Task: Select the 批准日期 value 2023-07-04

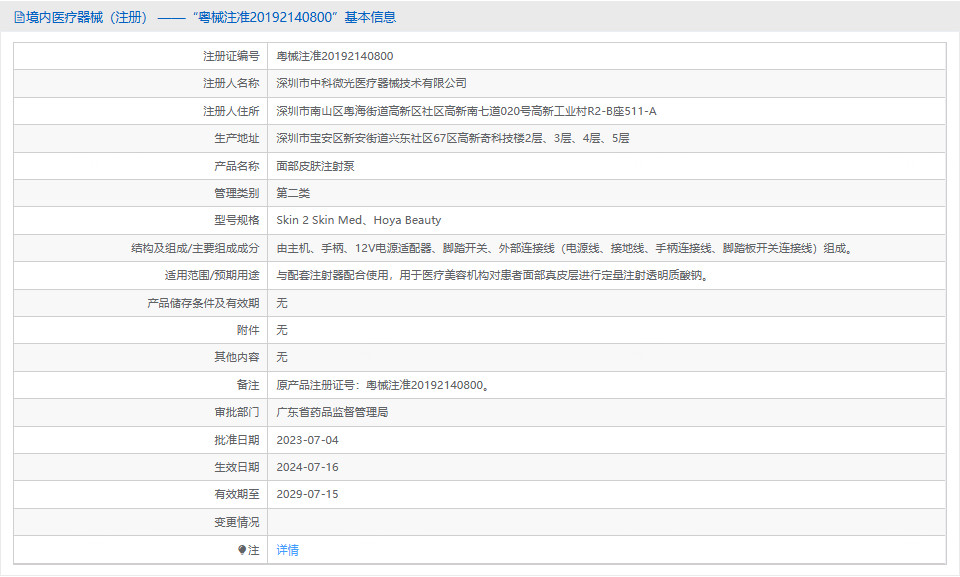Action: (x=310, y=439)
